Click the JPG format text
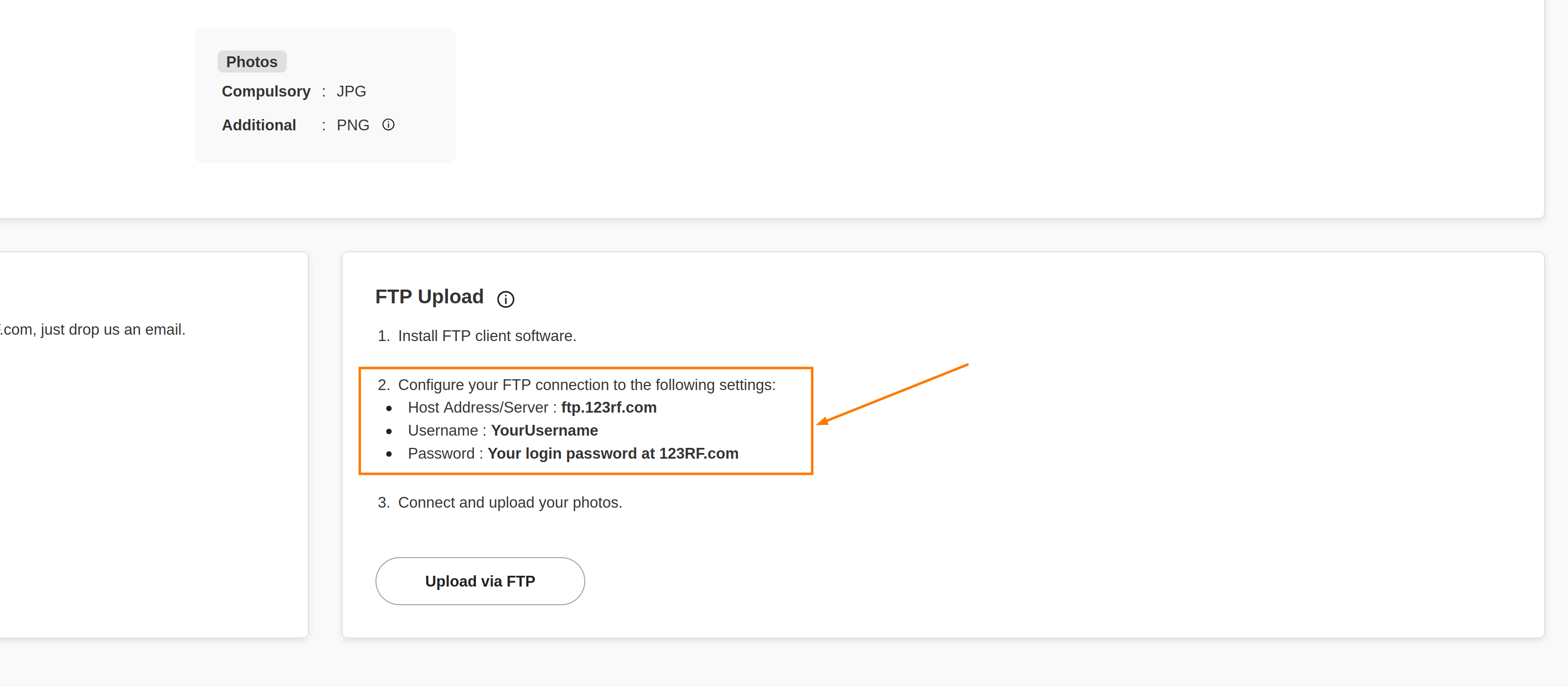 pyautogui.click(x=351, y=91)
